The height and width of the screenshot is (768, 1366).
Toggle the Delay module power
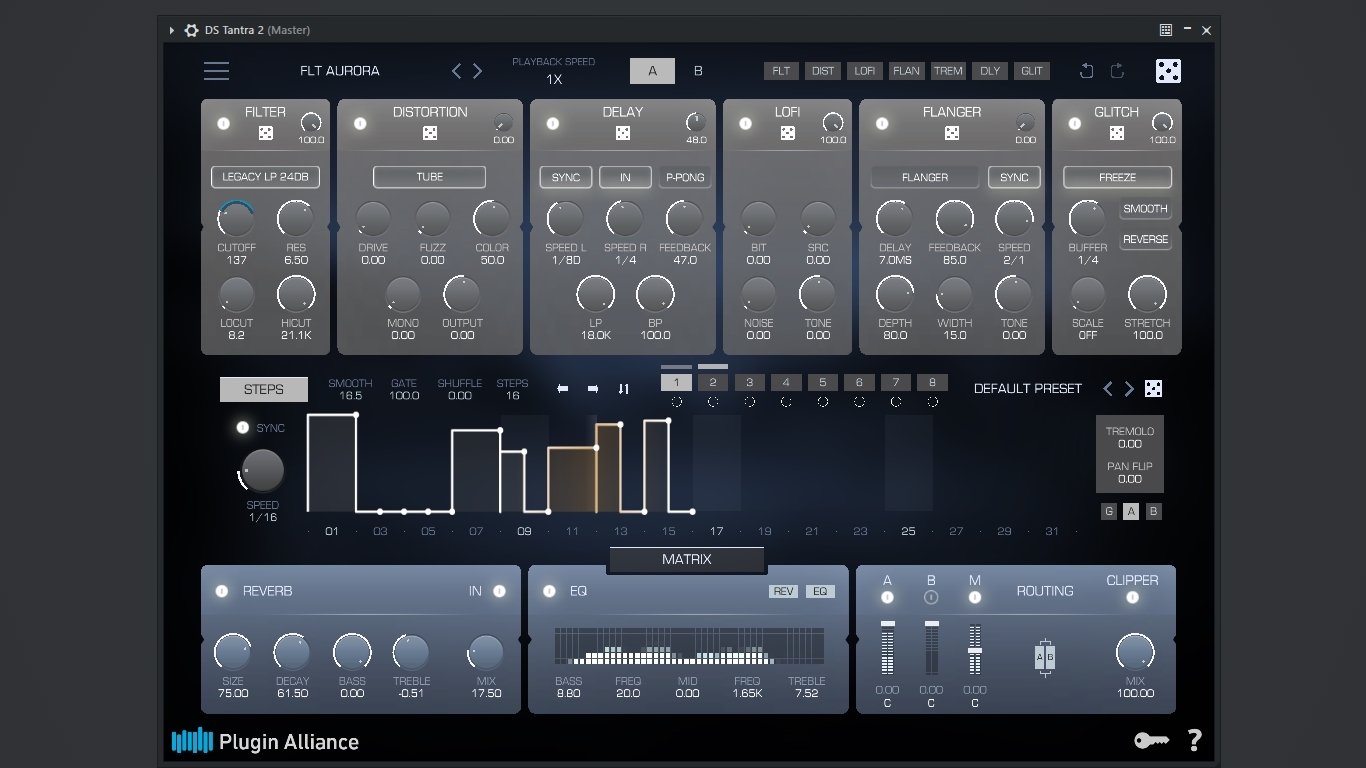click(x=552, y=124)
